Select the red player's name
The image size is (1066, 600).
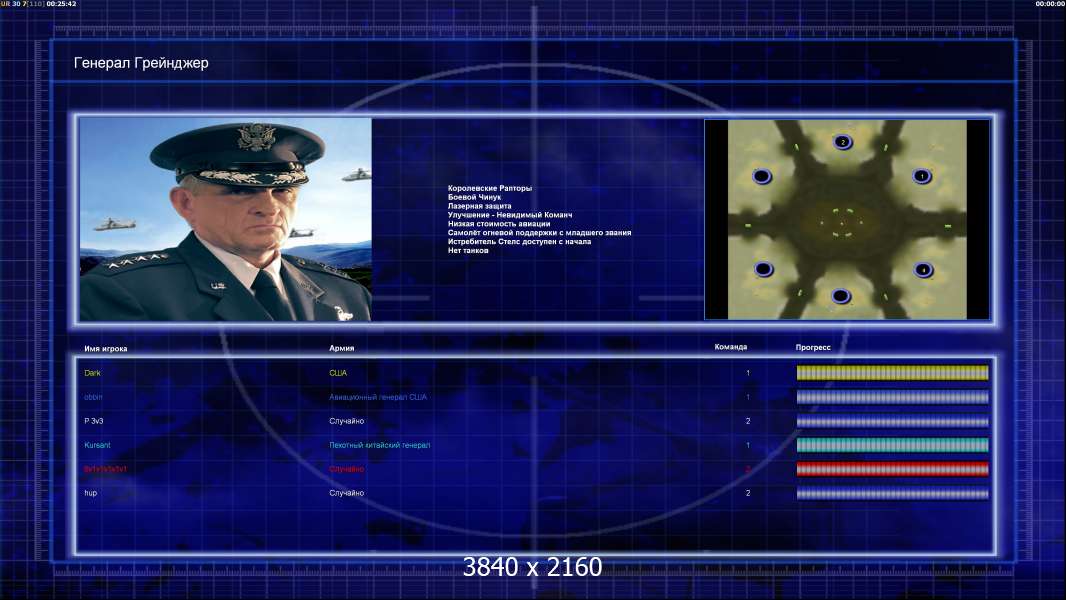pos(105,469)
